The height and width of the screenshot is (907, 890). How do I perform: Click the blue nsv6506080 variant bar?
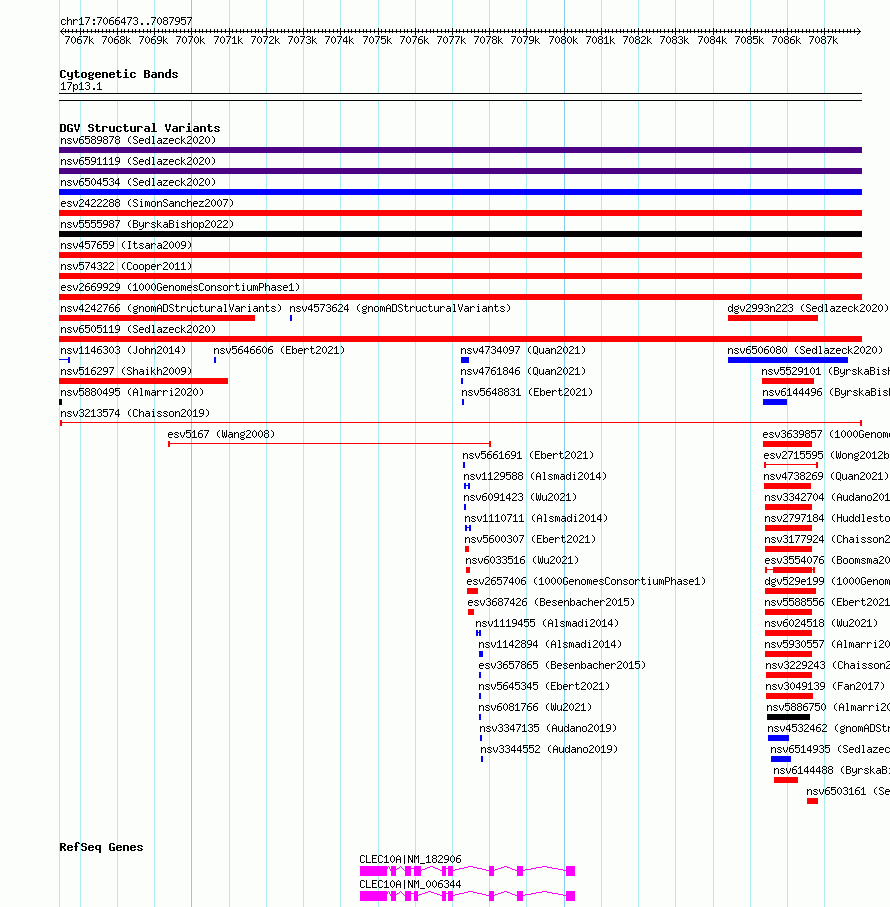(x=788, y=360)
